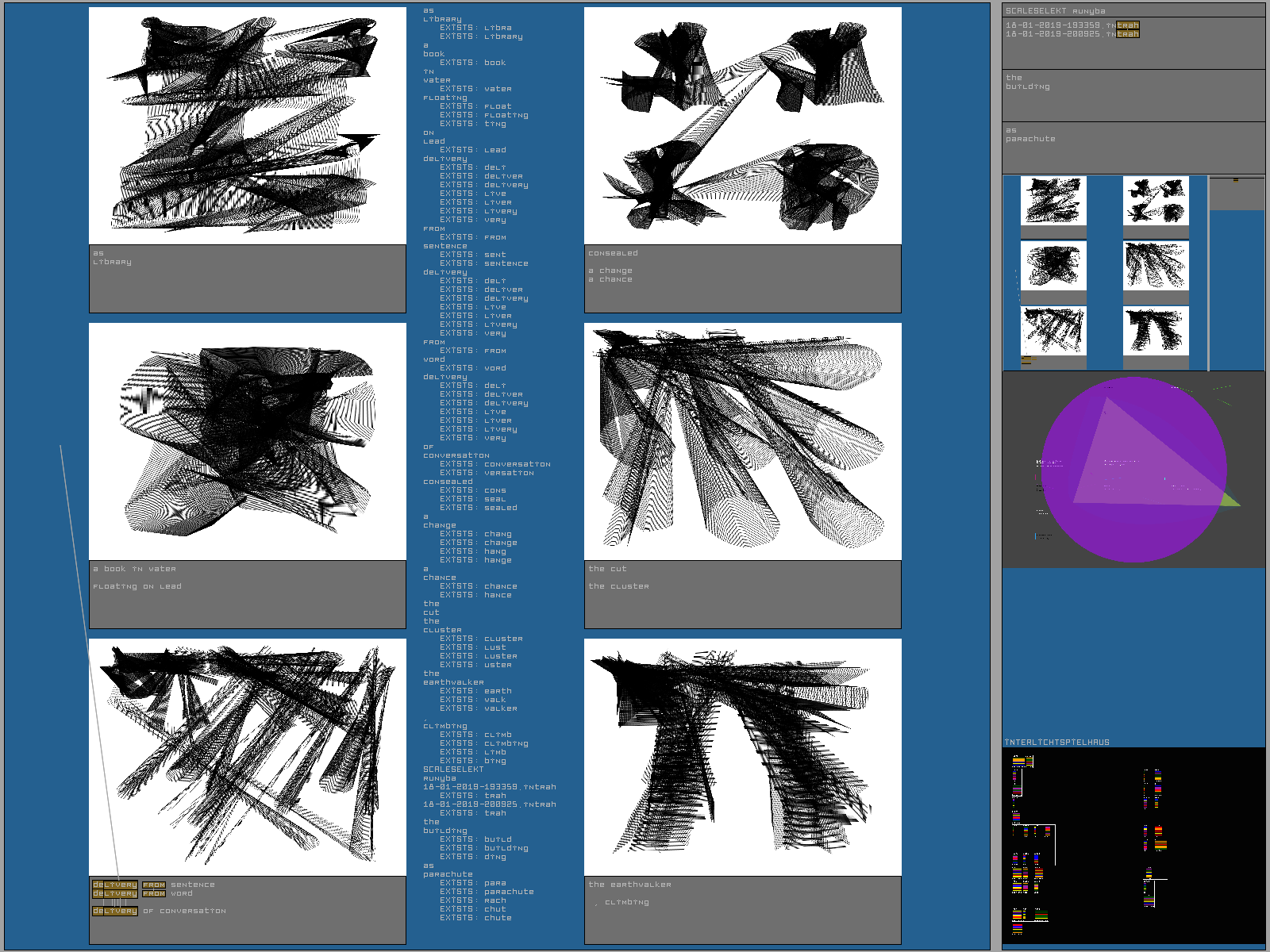Click the highlighted 'delivery' next to 'from sentence'

115,885
